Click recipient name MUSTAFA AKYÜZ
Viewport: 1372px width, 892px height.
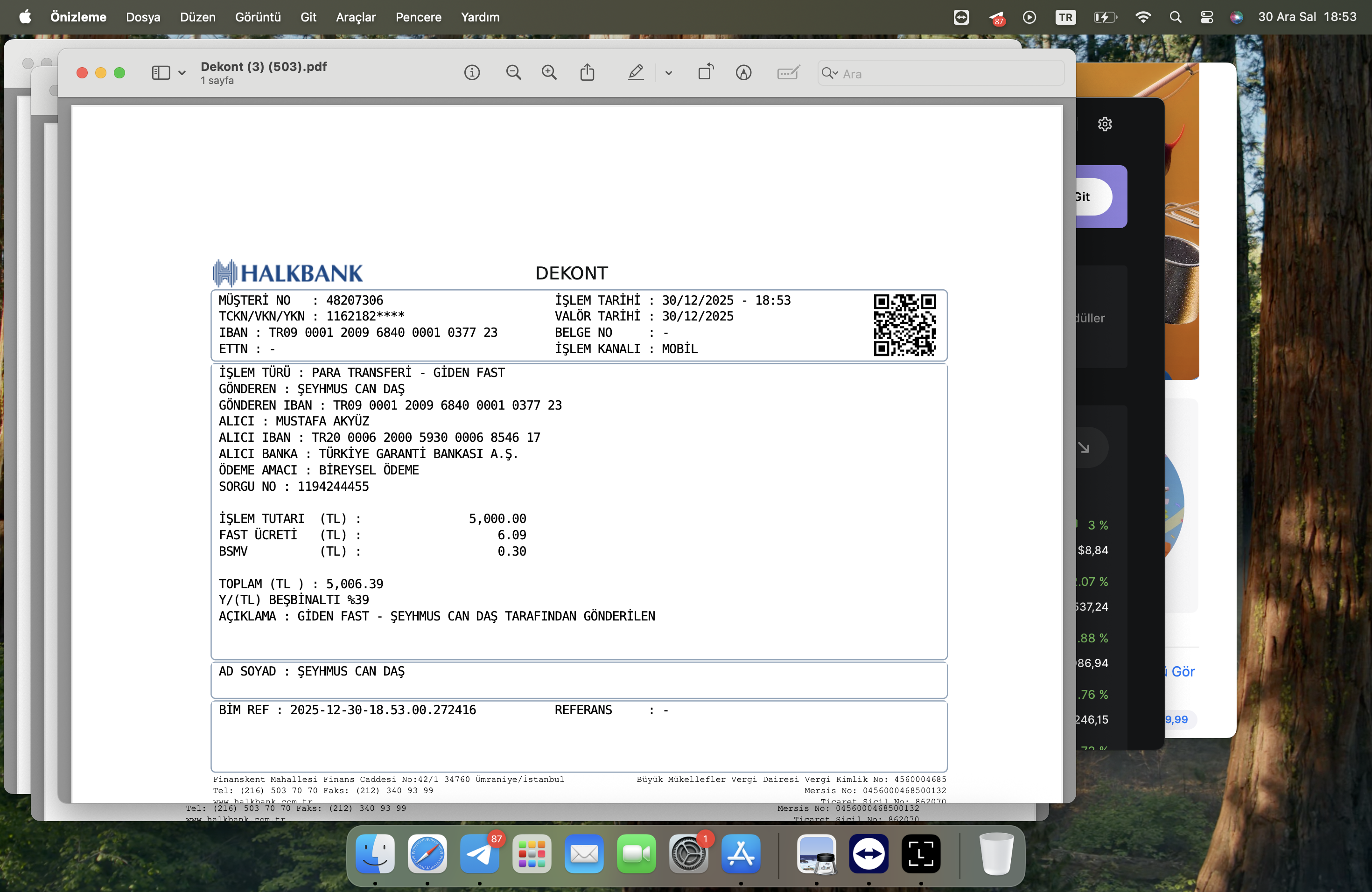point(322,421)
